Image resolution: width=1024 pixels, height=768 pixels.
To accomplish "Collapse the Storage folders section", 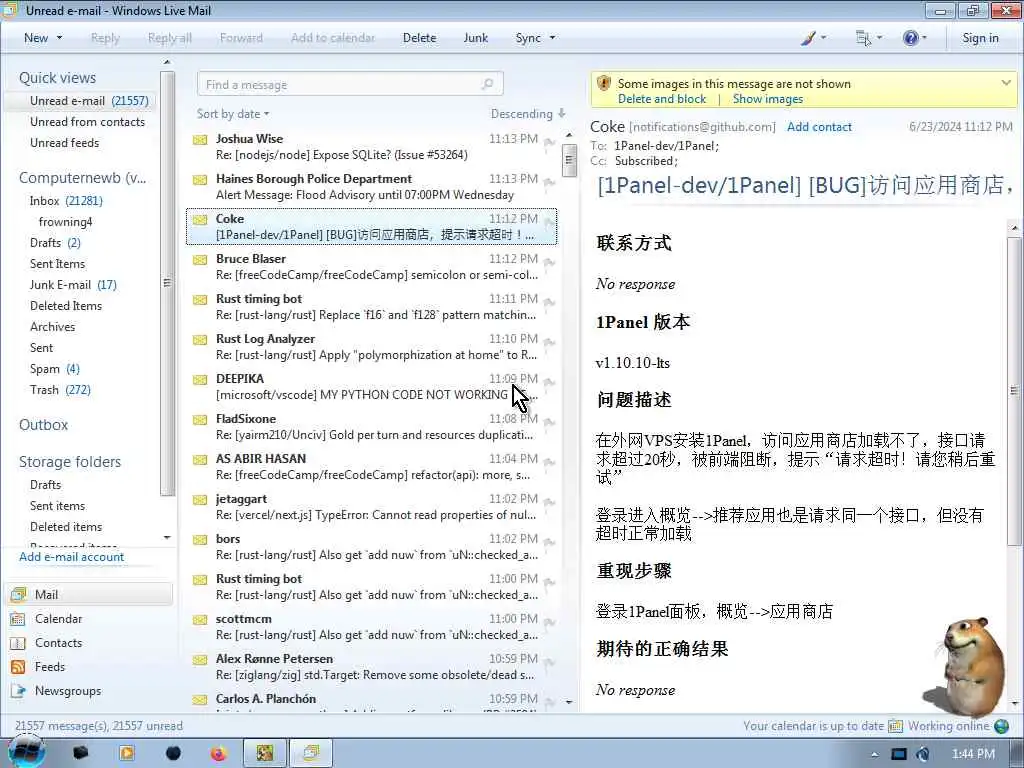I will click(70, 462).
